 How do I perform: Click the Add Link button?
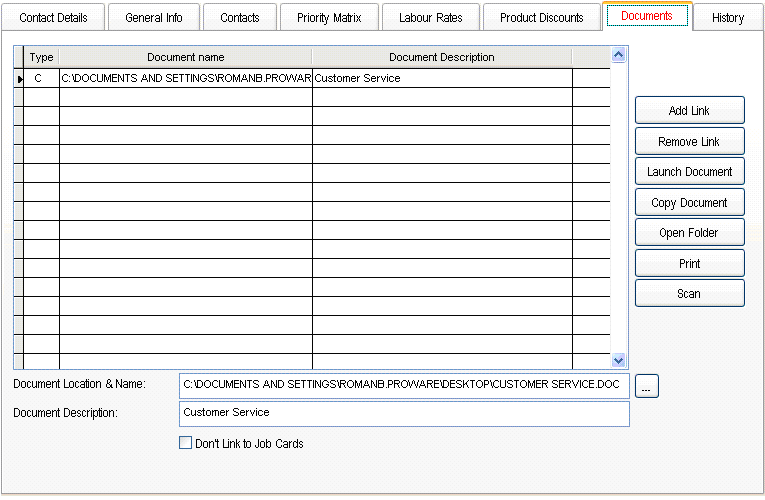click(x=689, y=111)
